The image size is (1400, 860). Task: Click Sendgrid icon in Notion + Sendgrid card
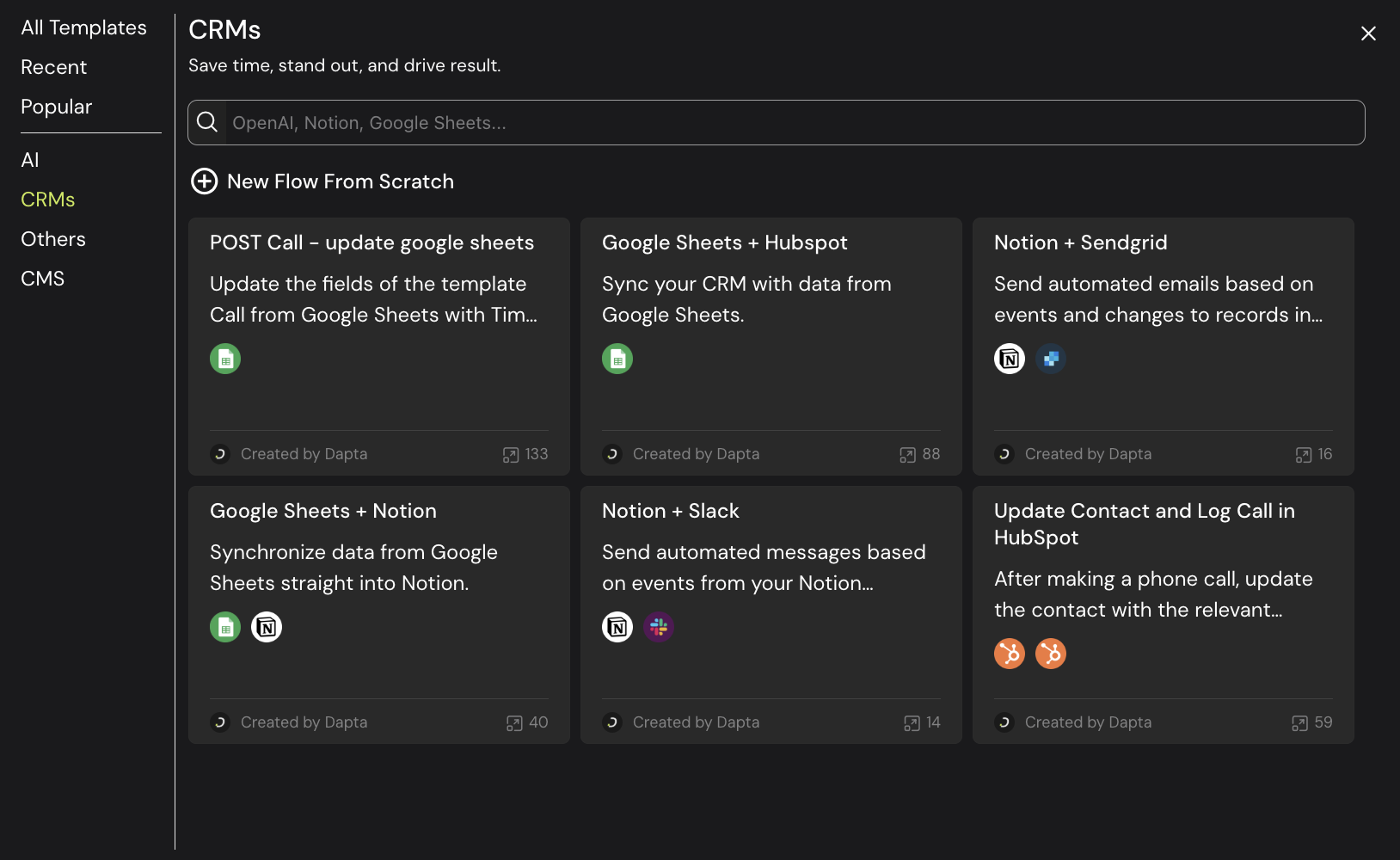click(1051, 359)
